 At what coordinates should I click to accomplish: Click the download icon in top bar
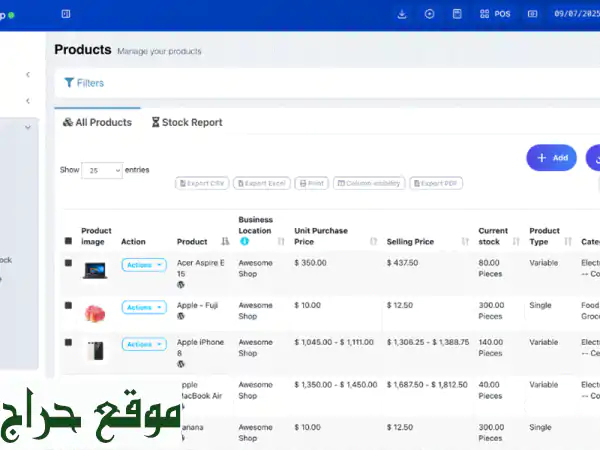click(402, 14)
